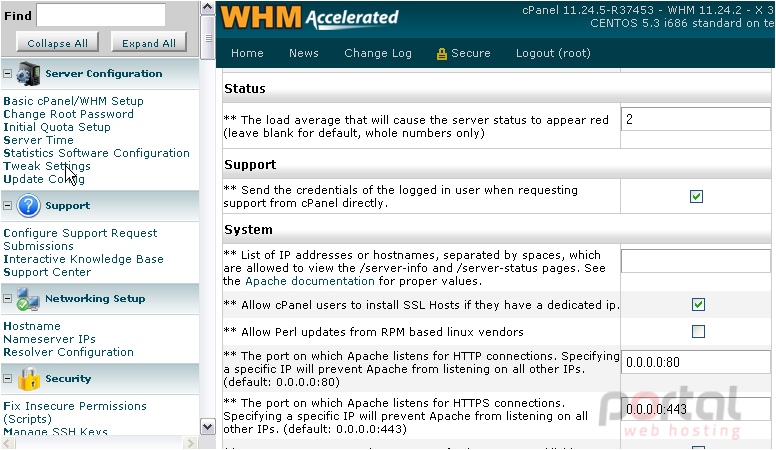
Task: Open Update Config link
Action: tap(44, 179)
